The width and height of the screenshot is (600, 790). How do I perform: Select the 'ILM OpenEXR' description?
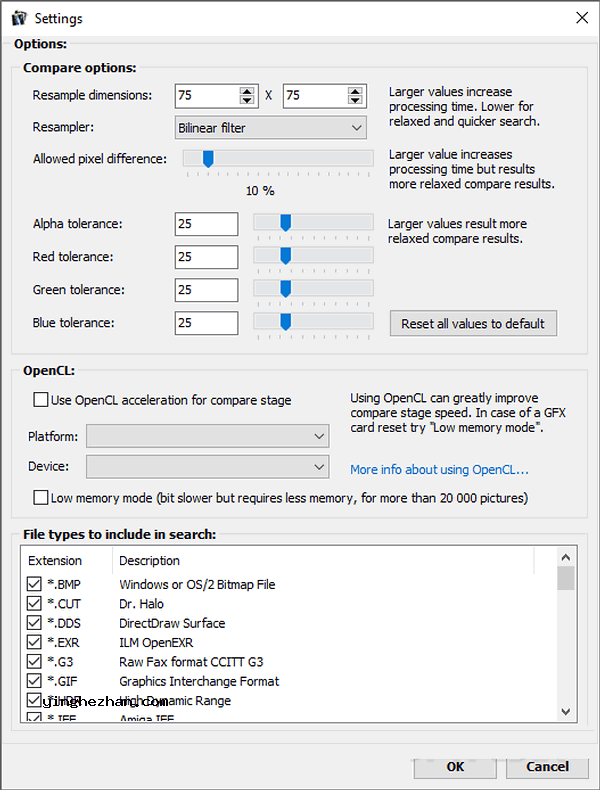click(156, 642)
